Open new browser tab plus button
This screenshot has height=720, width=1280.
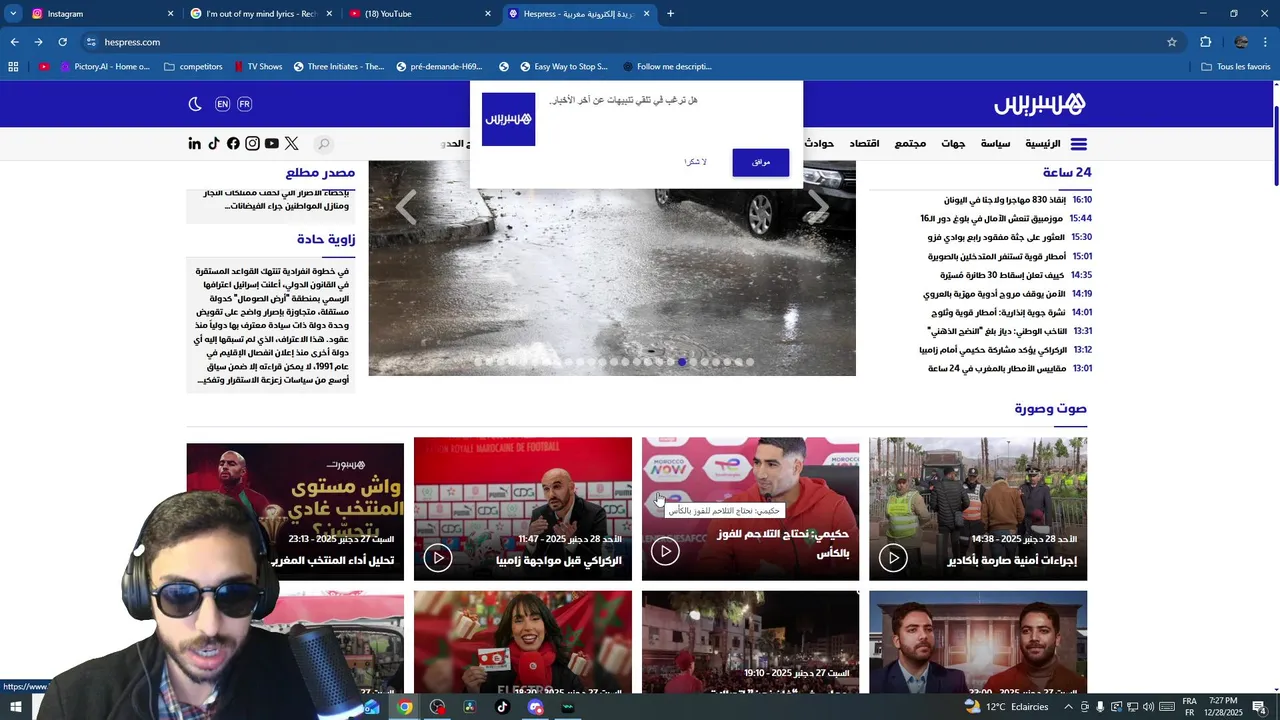(670, 14)
